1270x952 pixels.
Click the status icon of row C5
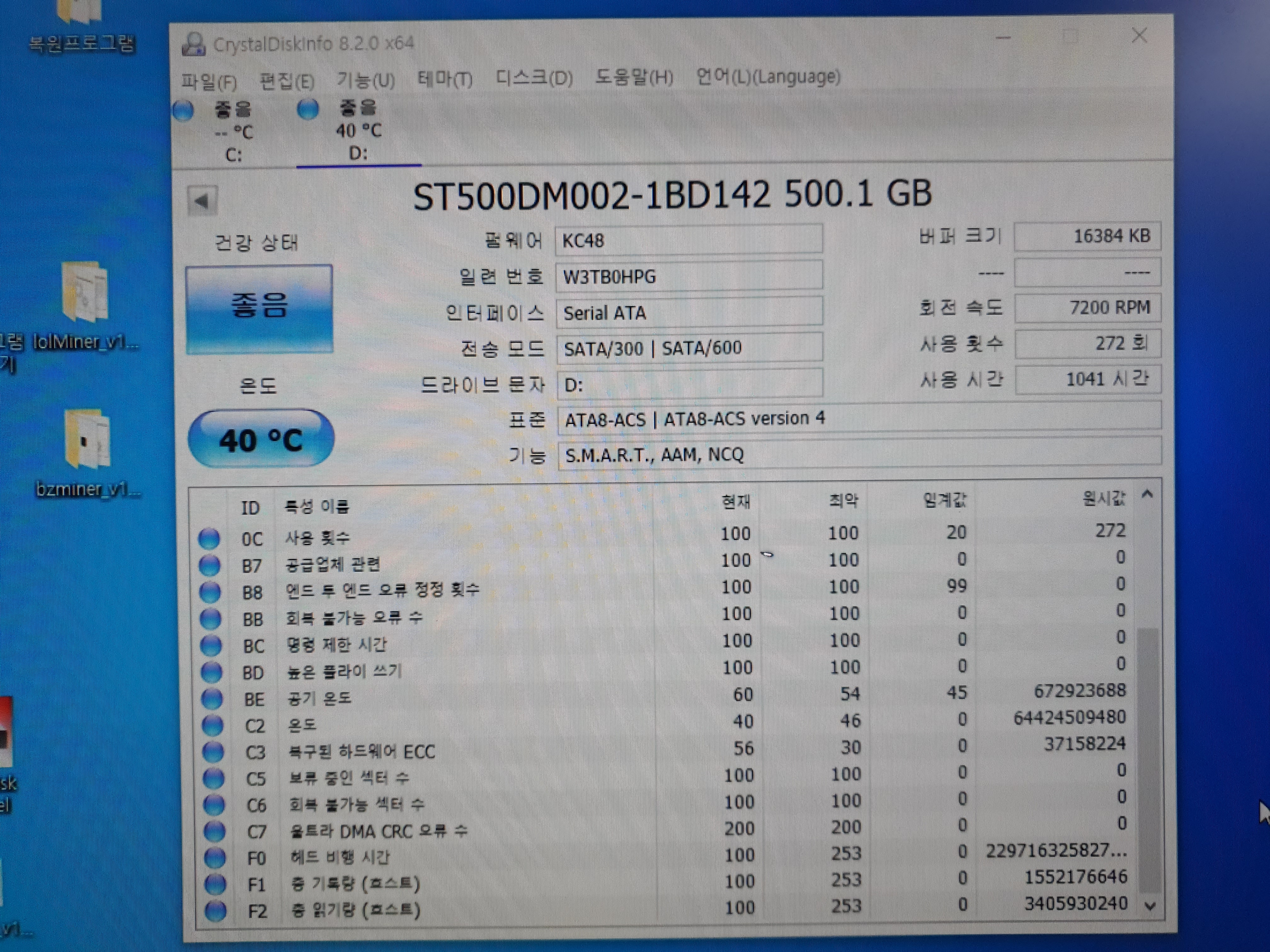pyautogui.click(x=214, y=779)
